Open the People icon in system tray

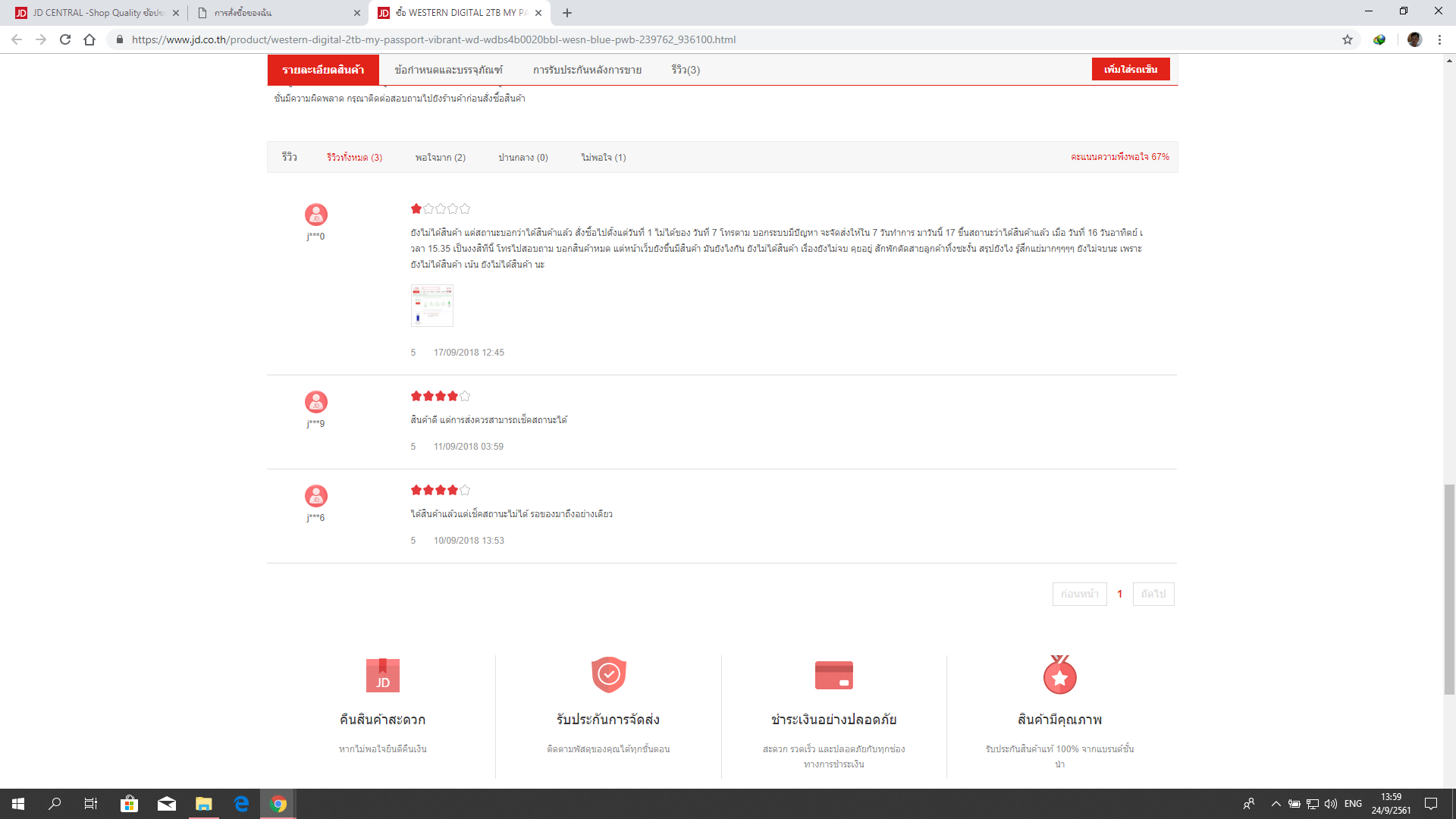tap(1249, 804)
